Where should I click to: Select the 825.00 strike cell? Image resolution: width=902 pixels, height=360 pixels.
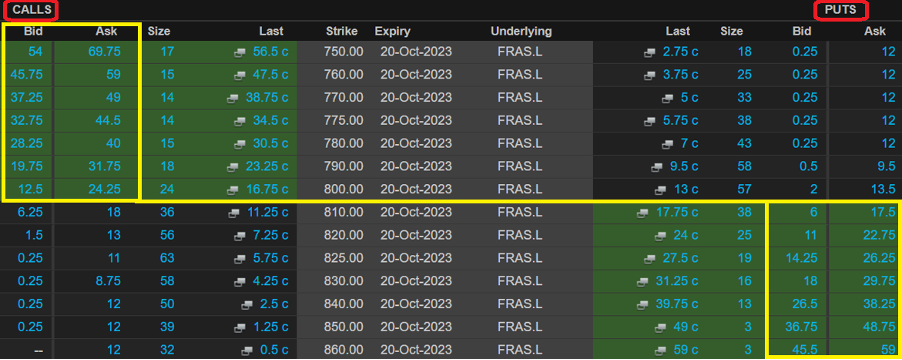(343, 259)
